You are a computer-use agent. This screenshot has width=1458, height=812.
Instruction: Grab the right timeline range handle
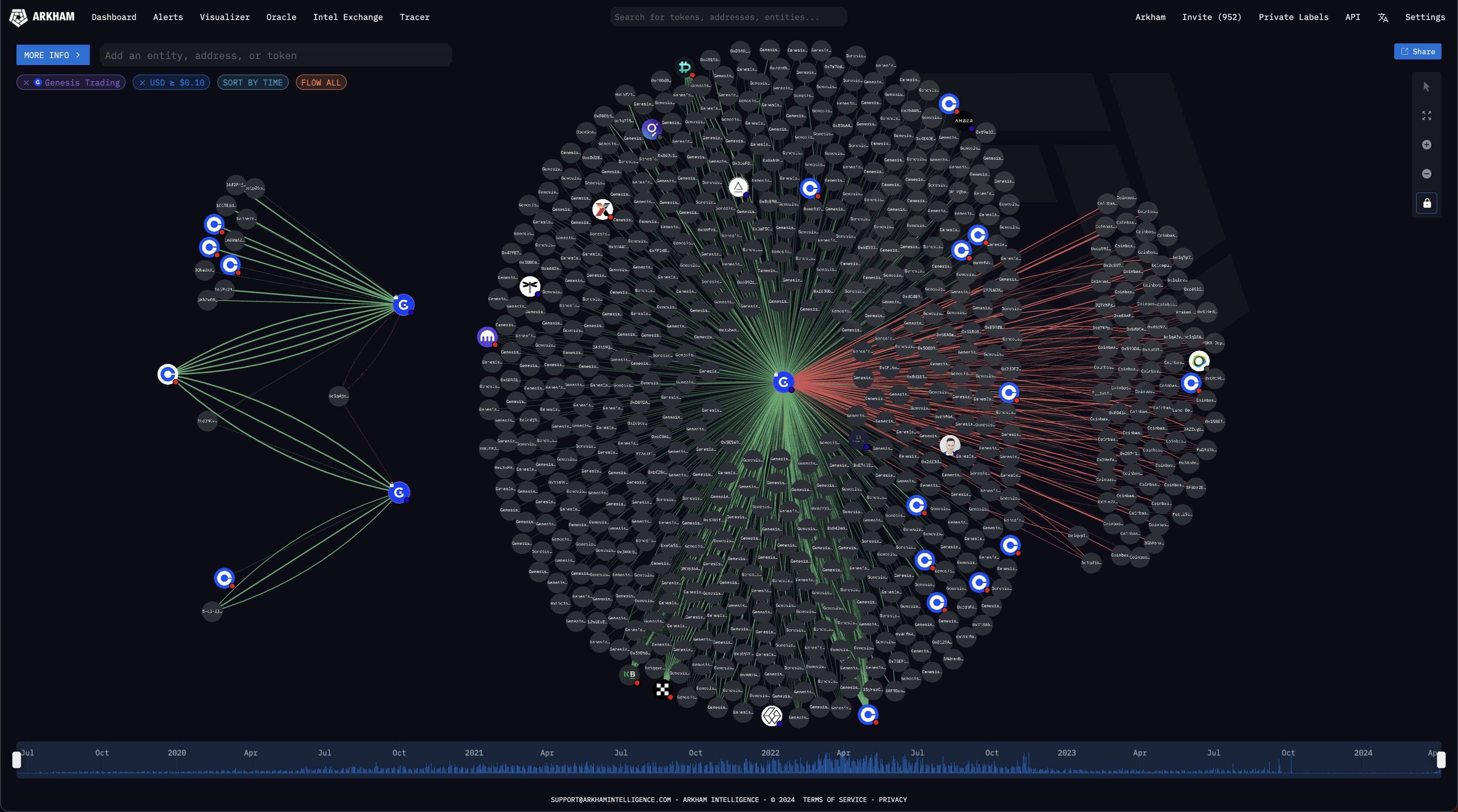pos(1441,760)
